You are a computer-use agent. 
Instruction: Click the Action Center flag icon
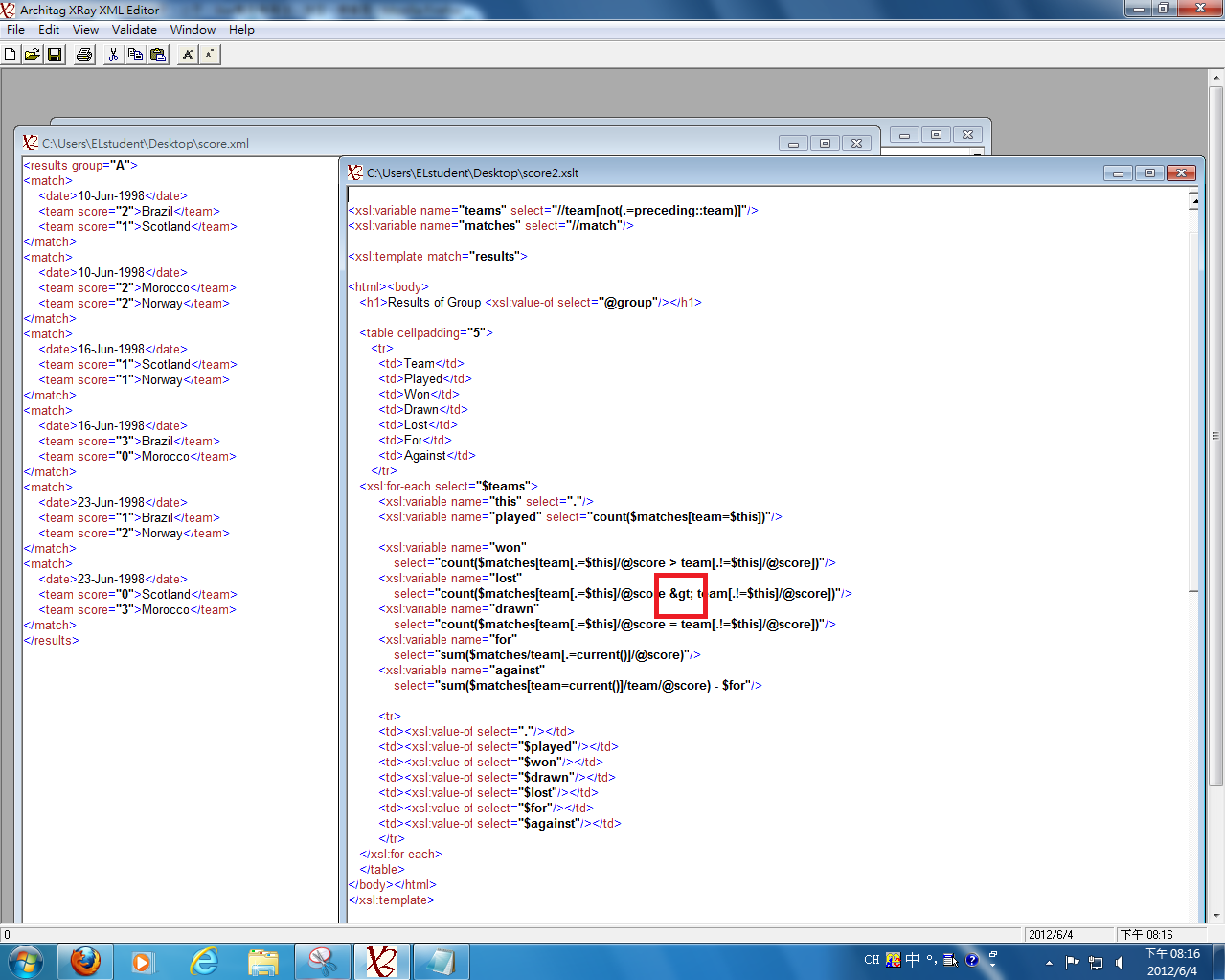tap(1072, 962)
